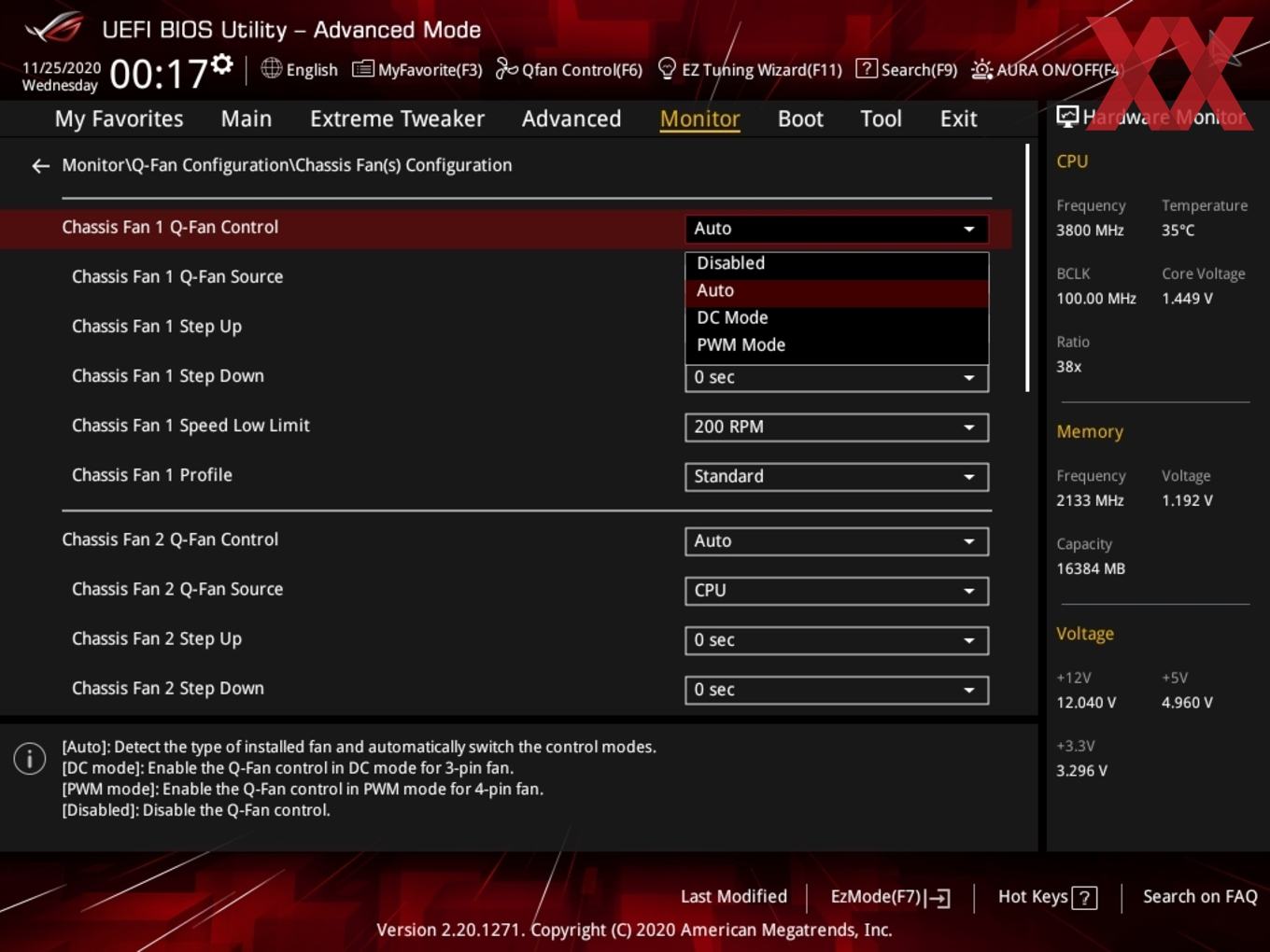Choose DC Mode from the dropdown list
The height and width of the screenshot is (952, 1270).
(837, 317)
